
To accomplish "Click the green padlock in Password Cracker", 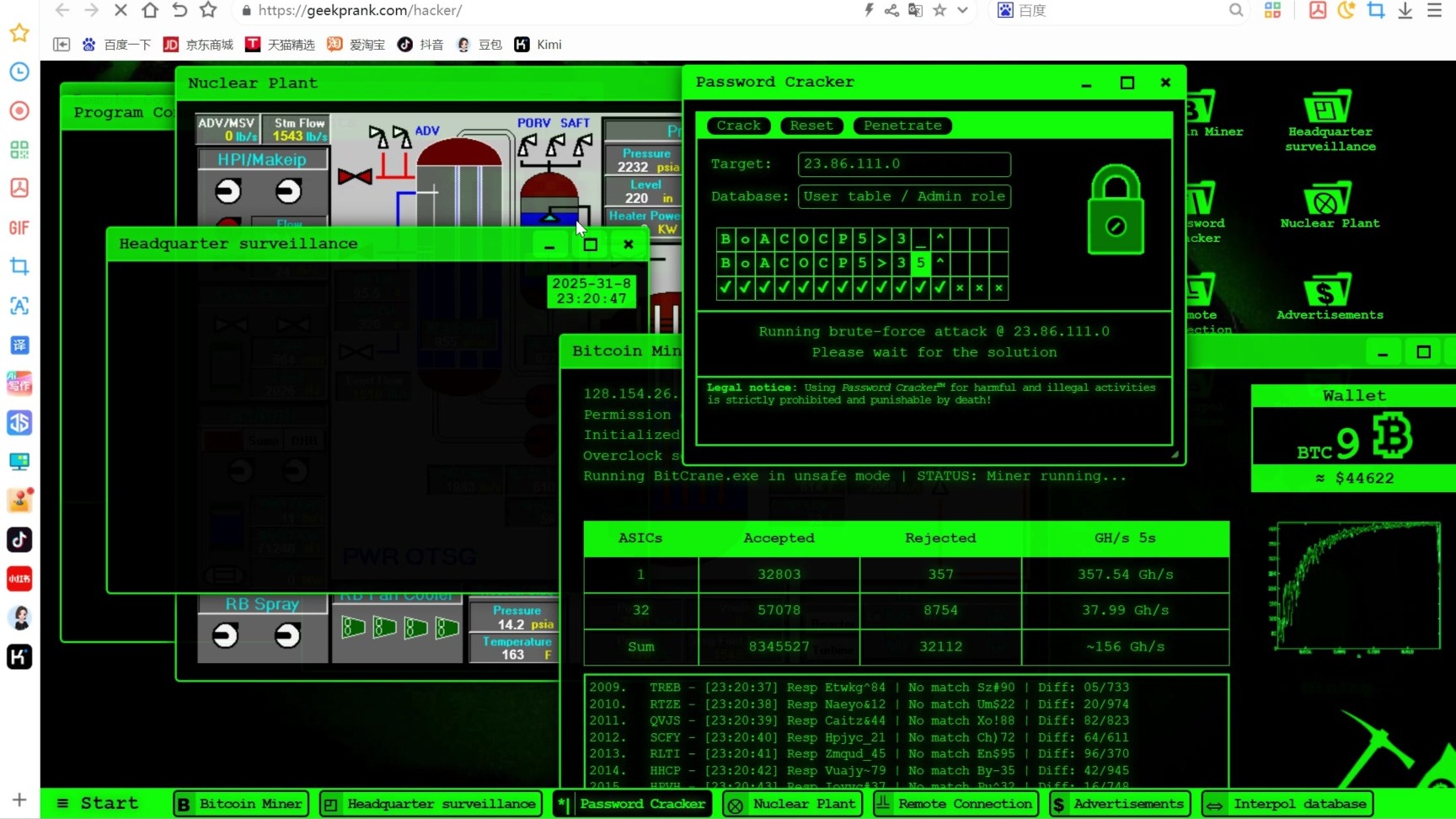I will click(1116, 210).
